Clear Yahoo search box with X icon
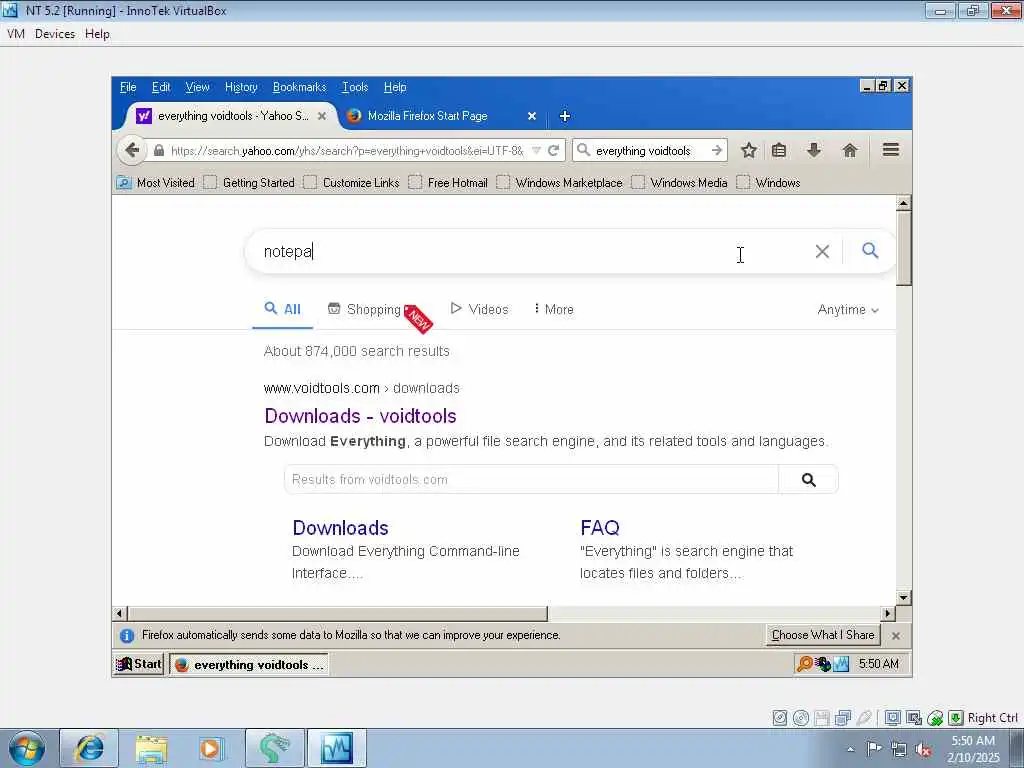This screenshot has width=1024, height=768. pyautogui.click(x=822, y=251)
